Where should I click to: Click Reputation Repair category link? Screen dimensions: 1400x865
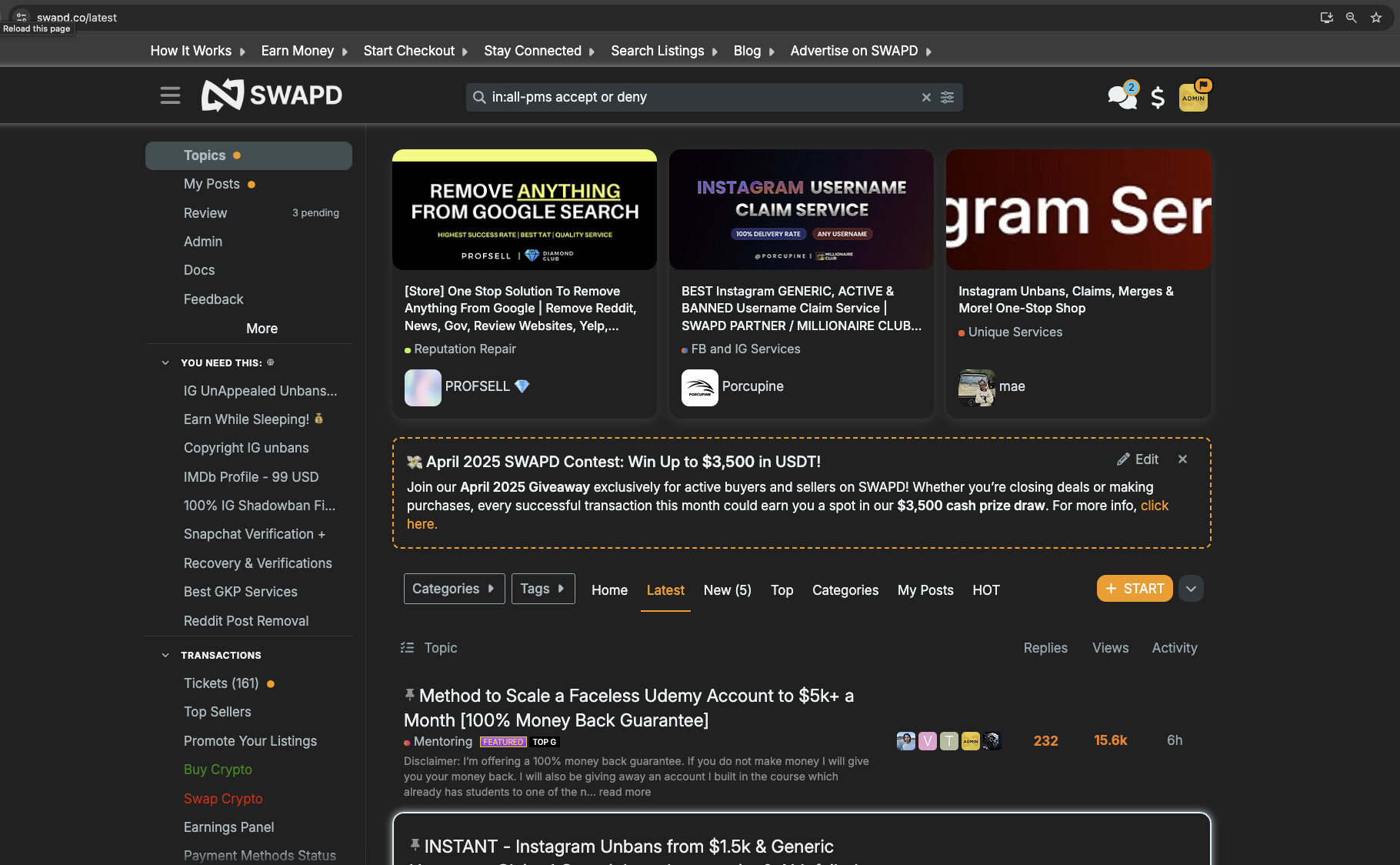pos(465,349)
